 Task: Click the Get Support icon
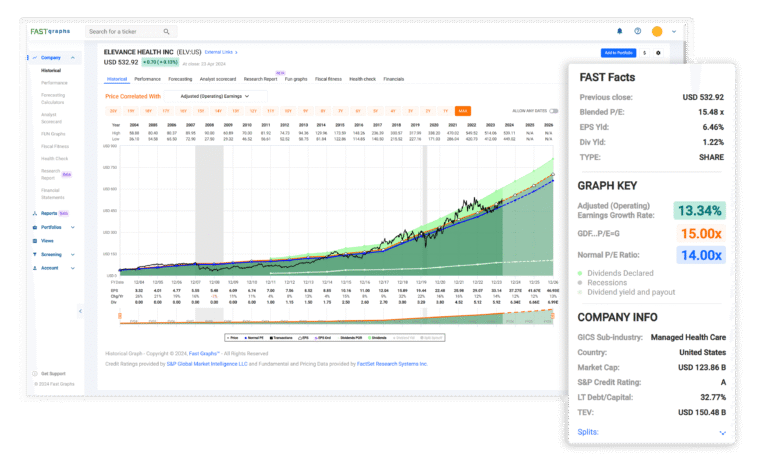point(35,374)
